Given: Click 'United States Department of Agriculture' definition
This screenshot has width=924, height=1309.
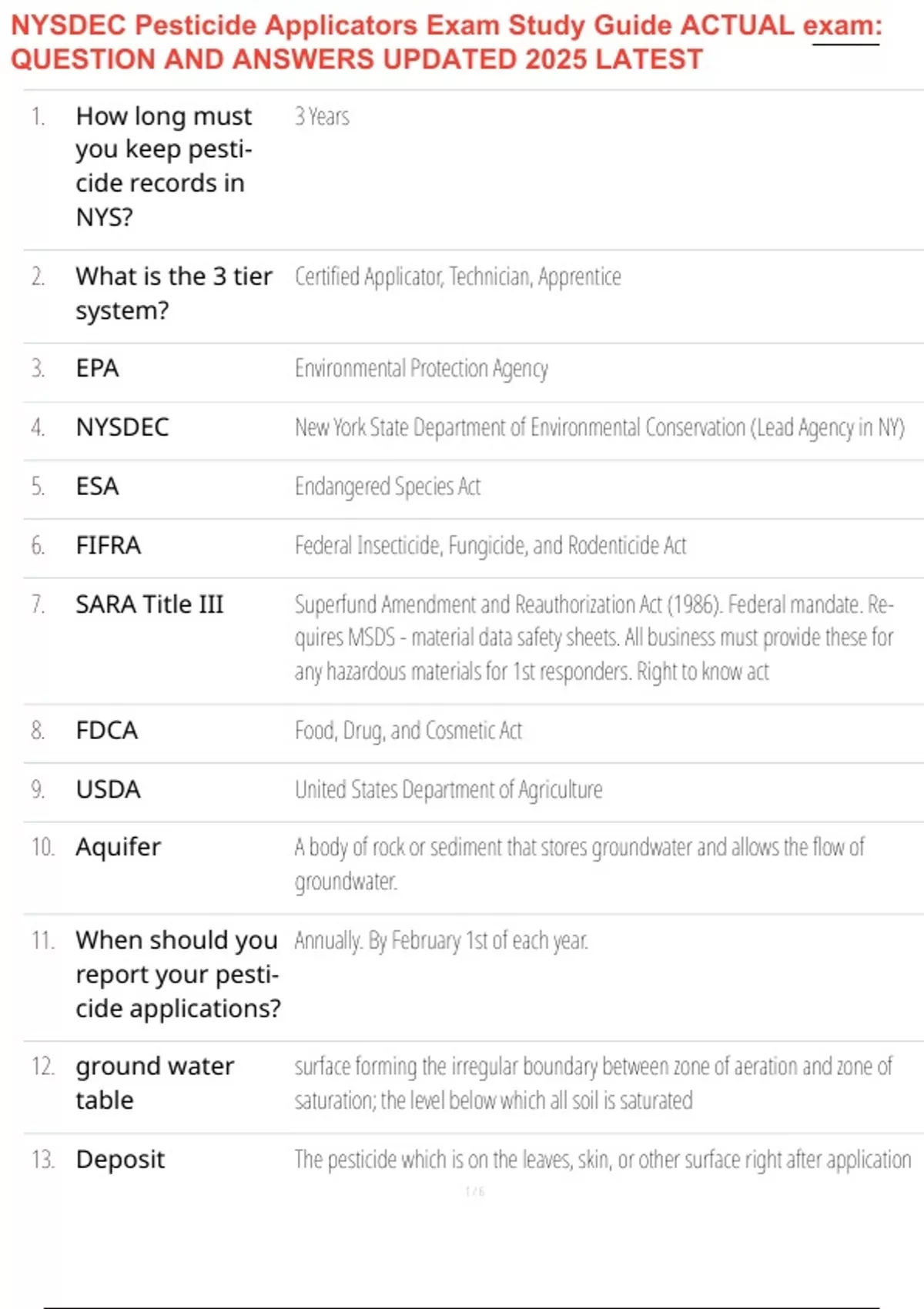Looking at the screenshot, I should [x=448, y=790].
